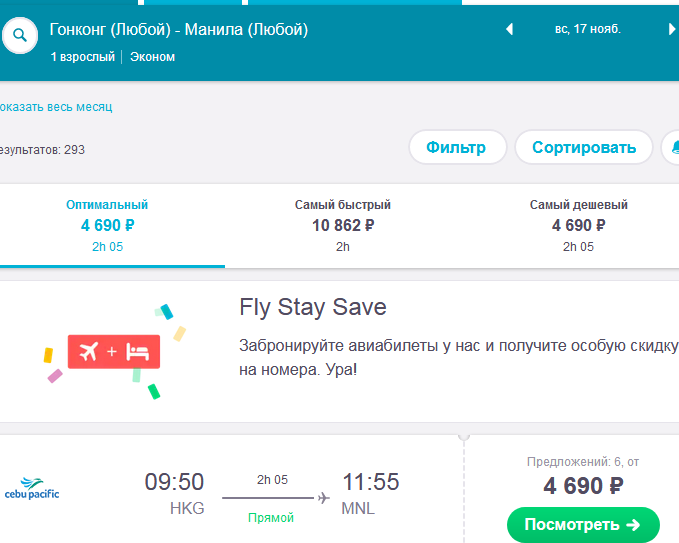The image size is (679, 543).
Task: Open the Fly Stay Save promo heading
Action: 313,307
